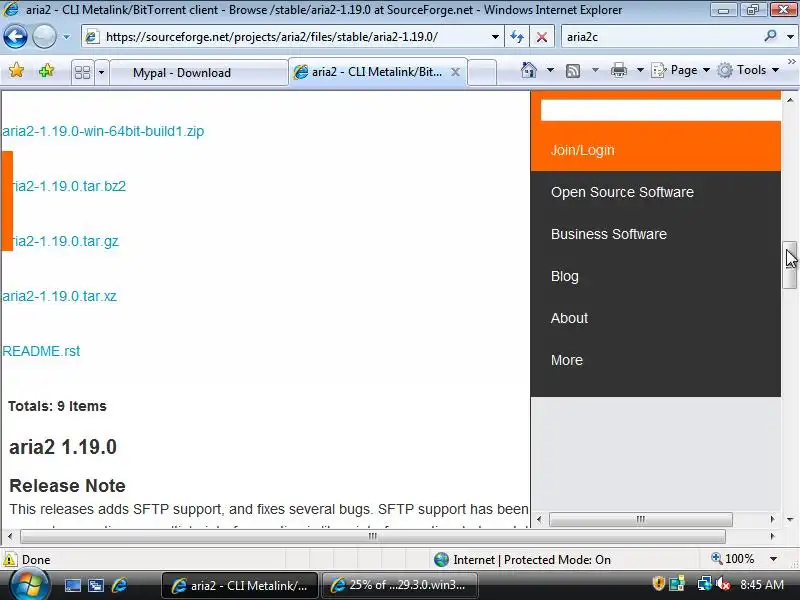Open the Quick Tabs grid view
The height and width of the screenshot is (600, 800).
(82, 72)
